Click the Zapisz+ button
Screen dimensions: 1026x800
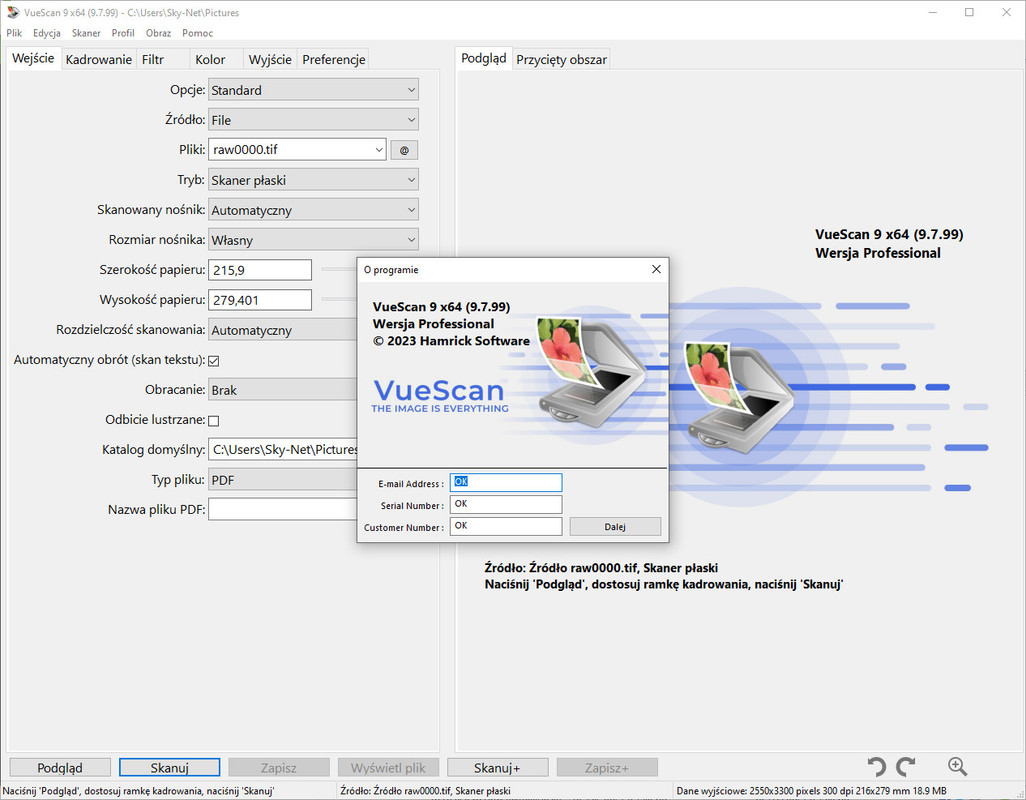point(607,767)
